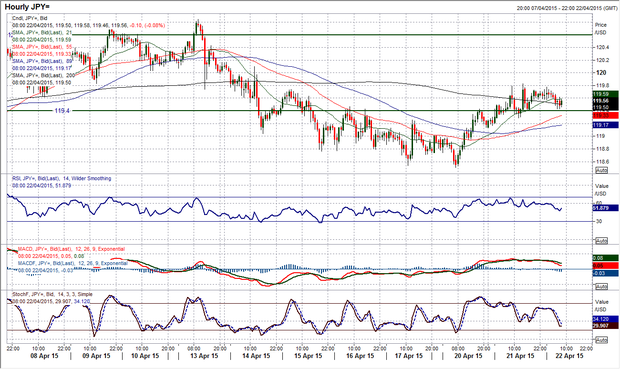620x369 pixels.
Task: Select the green 119.59 SMA price tag
Action: [605, 94]
